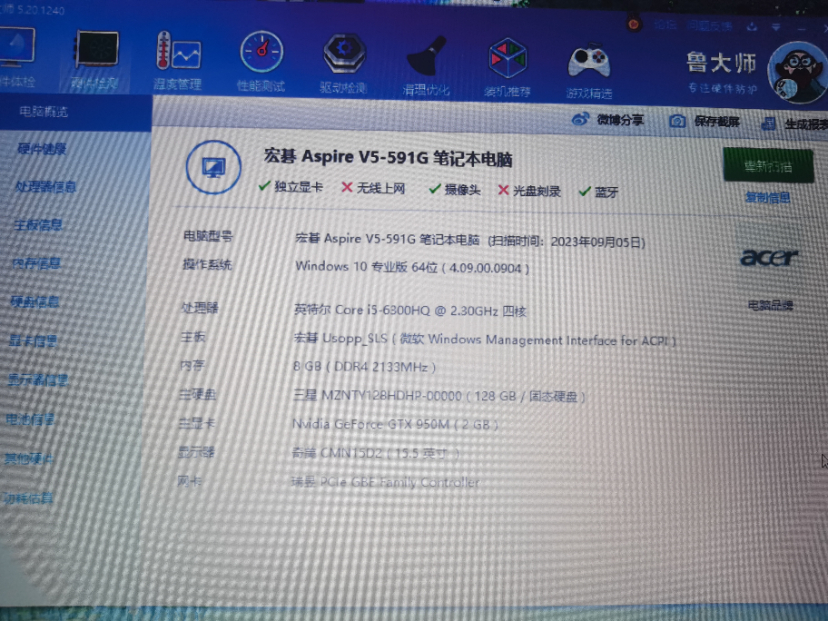Select 电脑概览 in sidebar
The image size is (828, 621).
(x=44, y=111)
